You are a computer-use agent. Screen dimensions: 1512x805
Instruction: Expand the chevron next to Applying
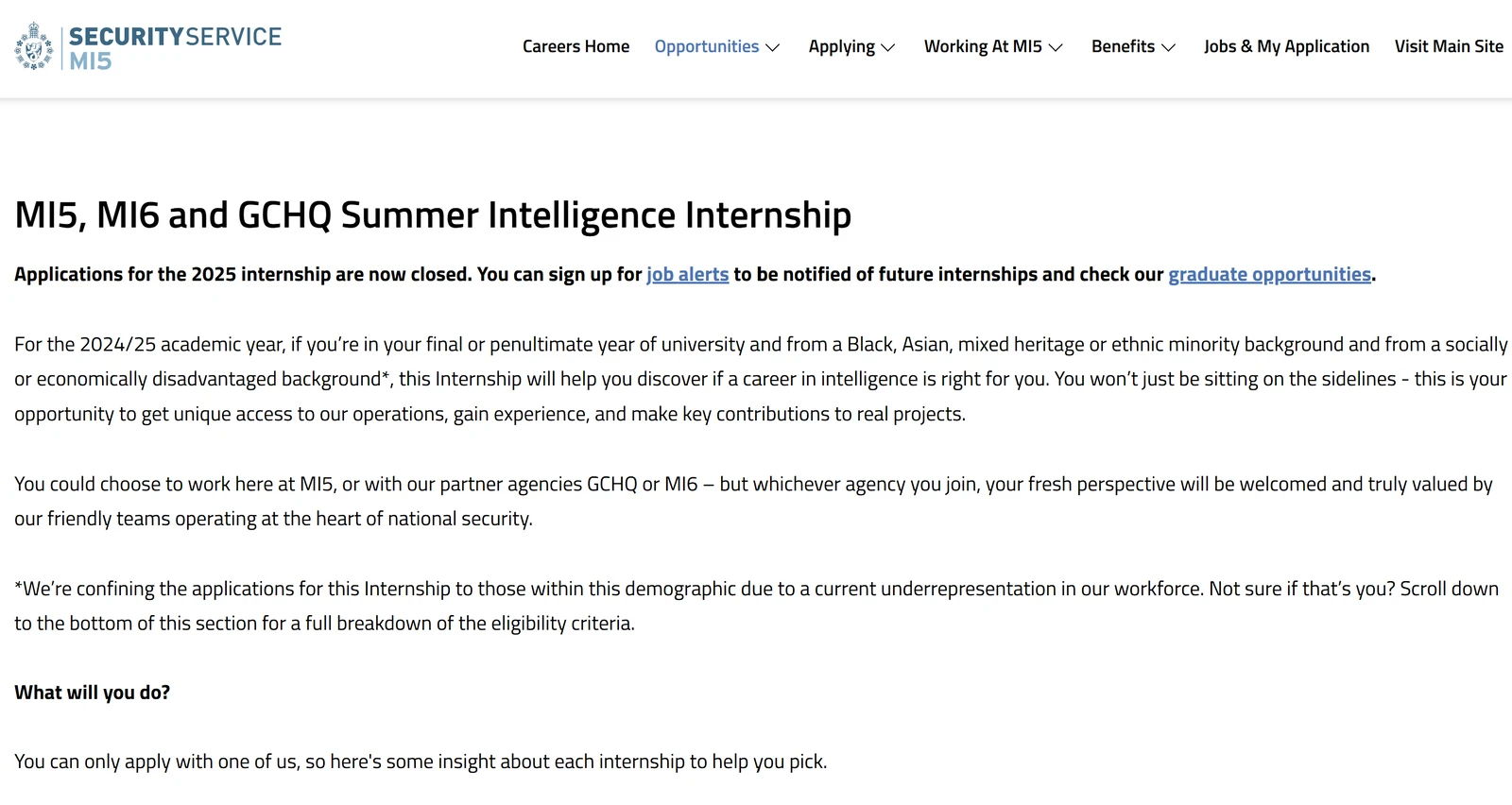(x=888, y=47)
